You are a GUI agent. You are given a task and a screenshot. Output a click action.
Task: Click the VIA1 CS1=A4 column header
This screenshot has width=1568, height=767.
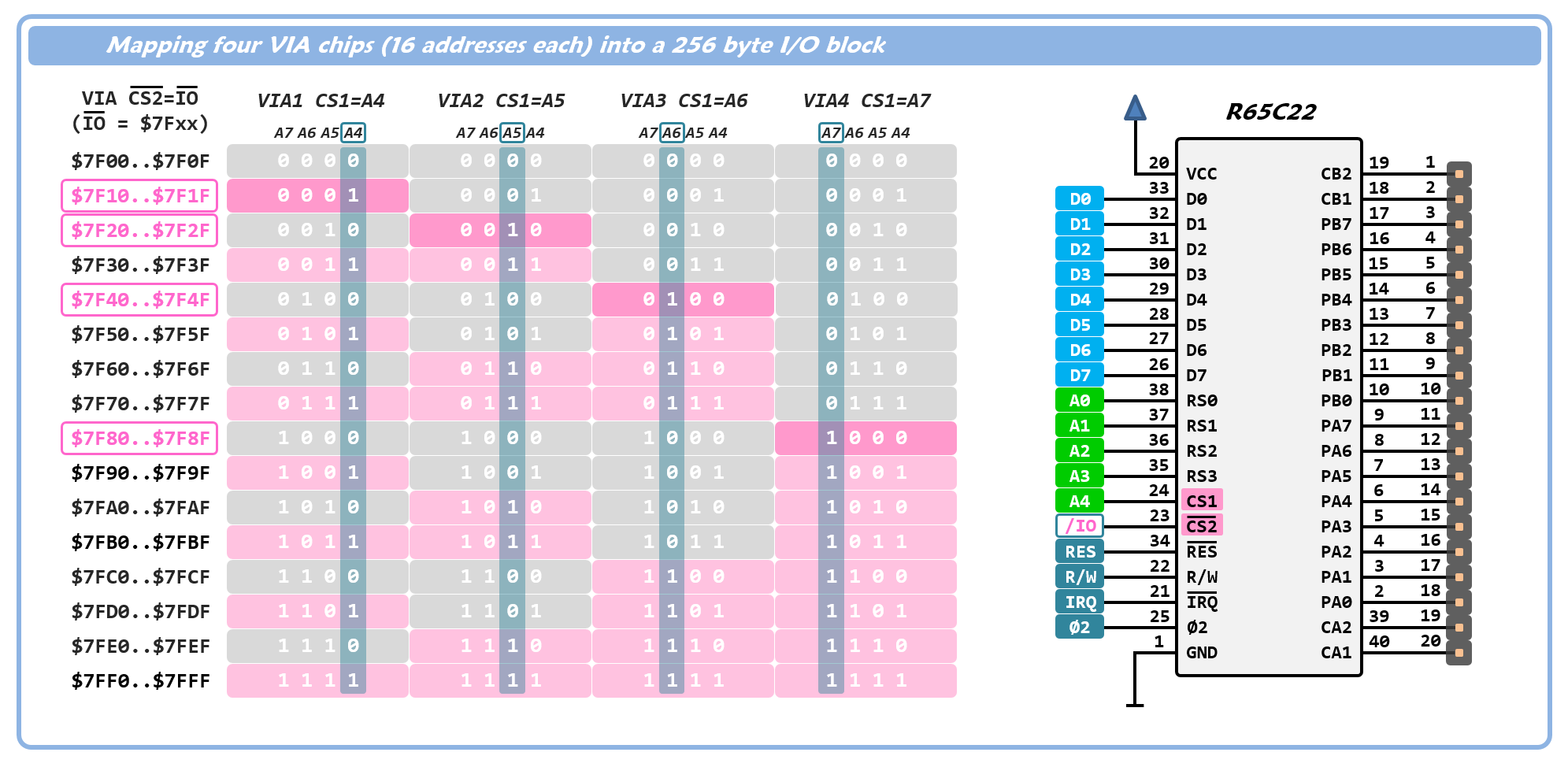(321, 101)
